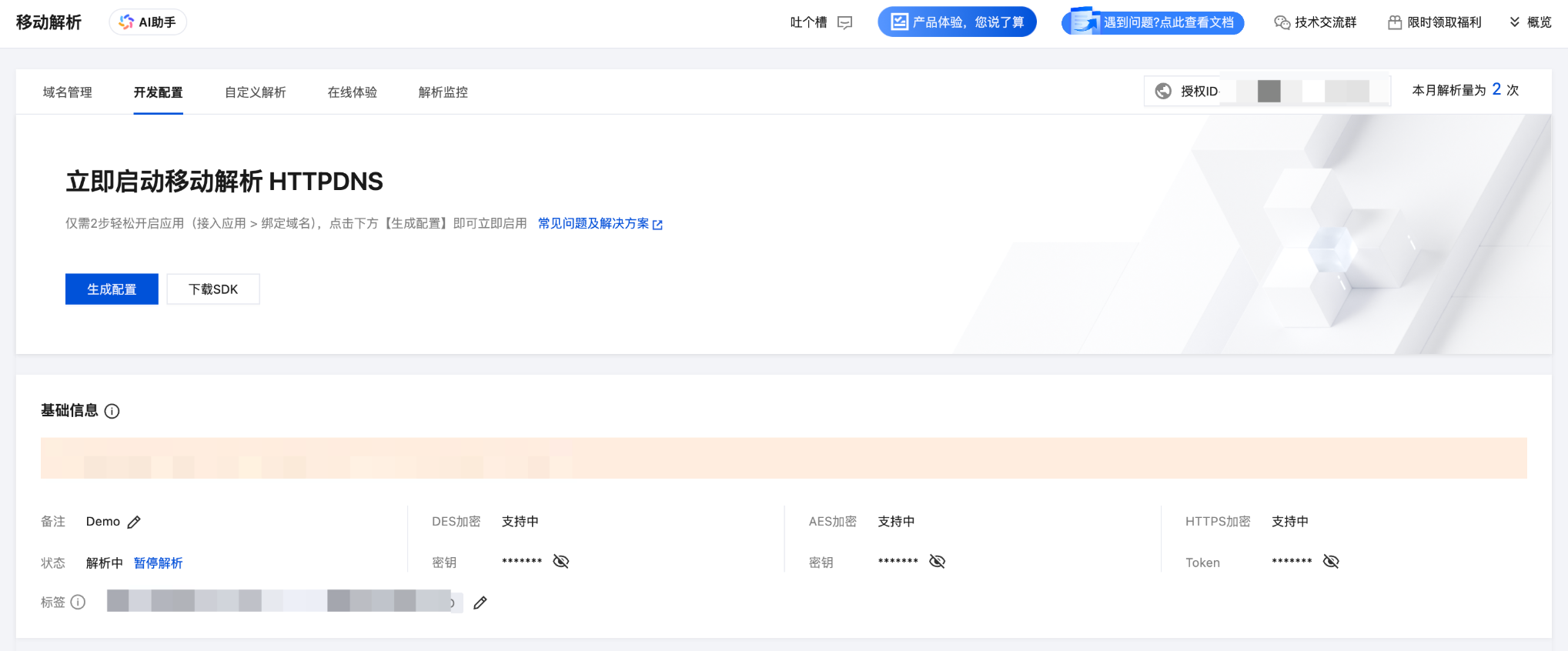Open 限时领取福利 gift offer
This screenshot has height=651, width=1568.
point(1435,22)
